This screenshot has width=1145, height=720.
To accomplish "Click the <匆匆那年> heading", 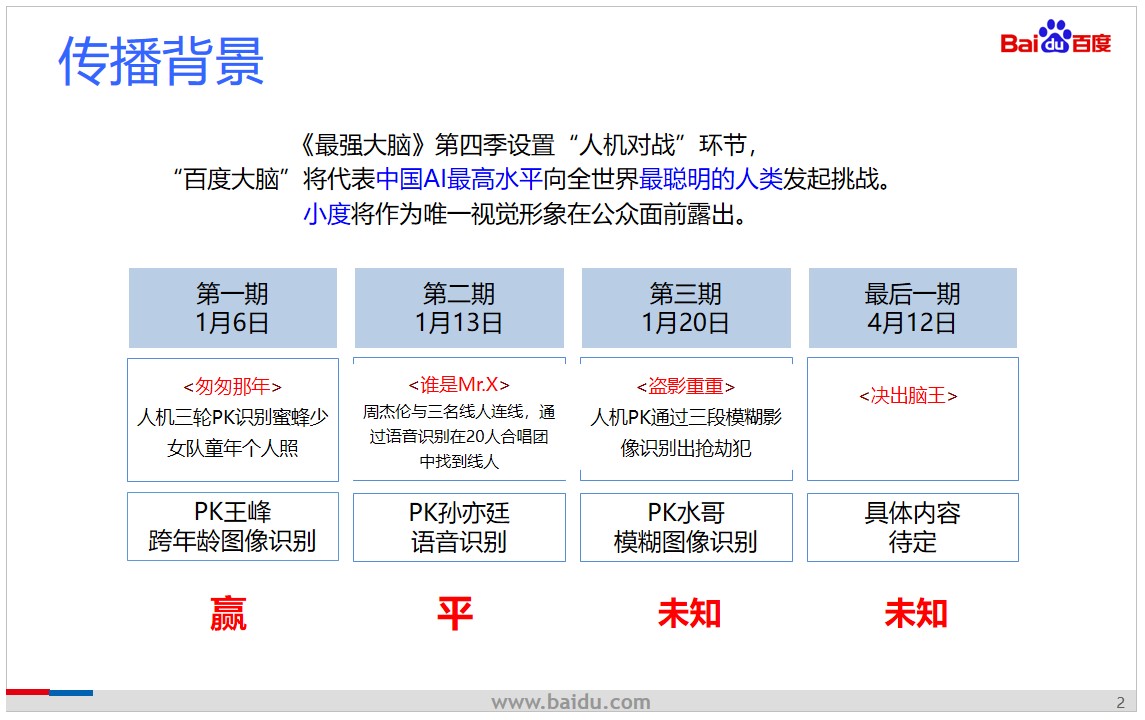I will pos(232,386).
